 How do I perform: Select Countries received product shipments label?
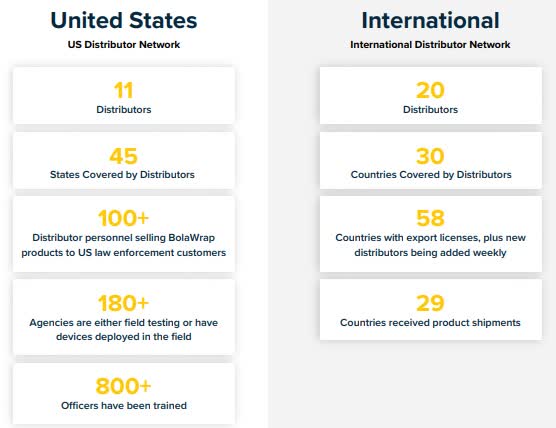[x=430, y=323]
